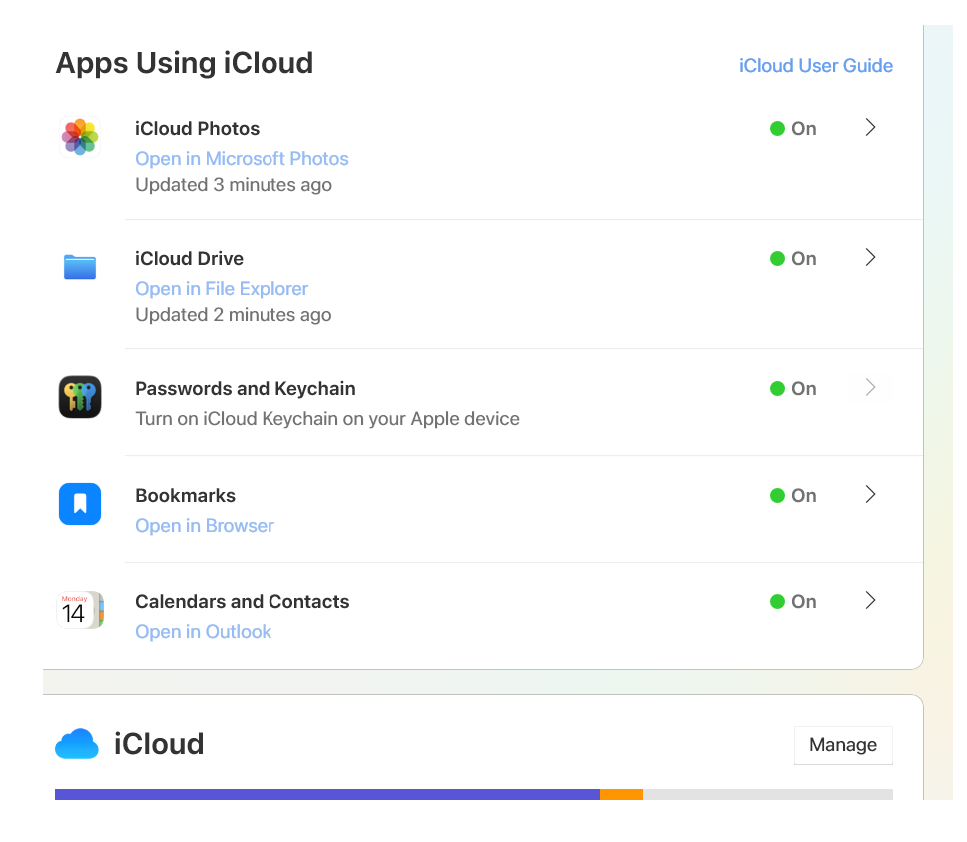
Task: Click the iCloud Drive folder icon
Action: click(80, 267)
